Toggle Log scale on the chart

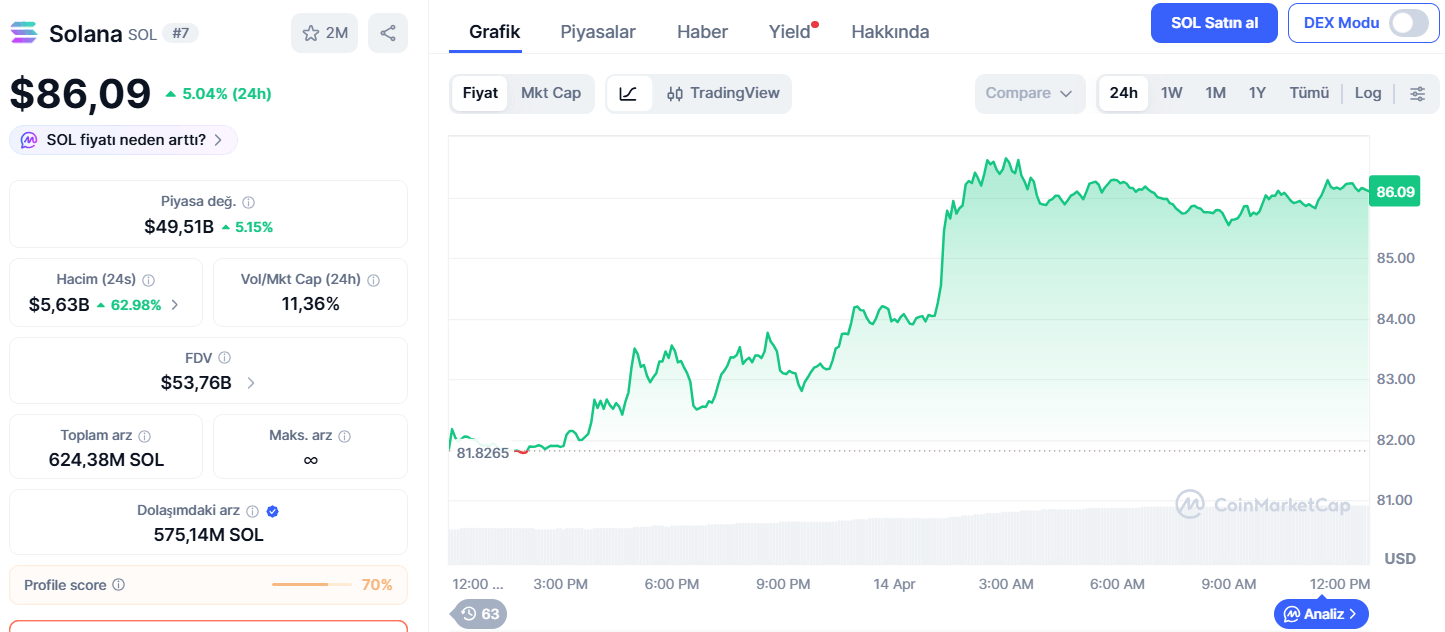1368,93
